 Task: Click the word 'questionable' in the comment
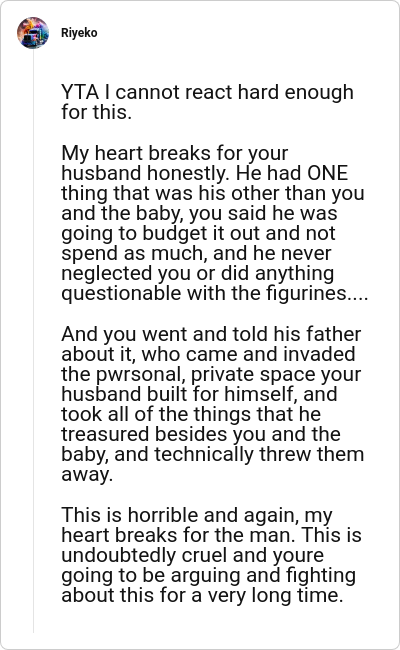121,293
